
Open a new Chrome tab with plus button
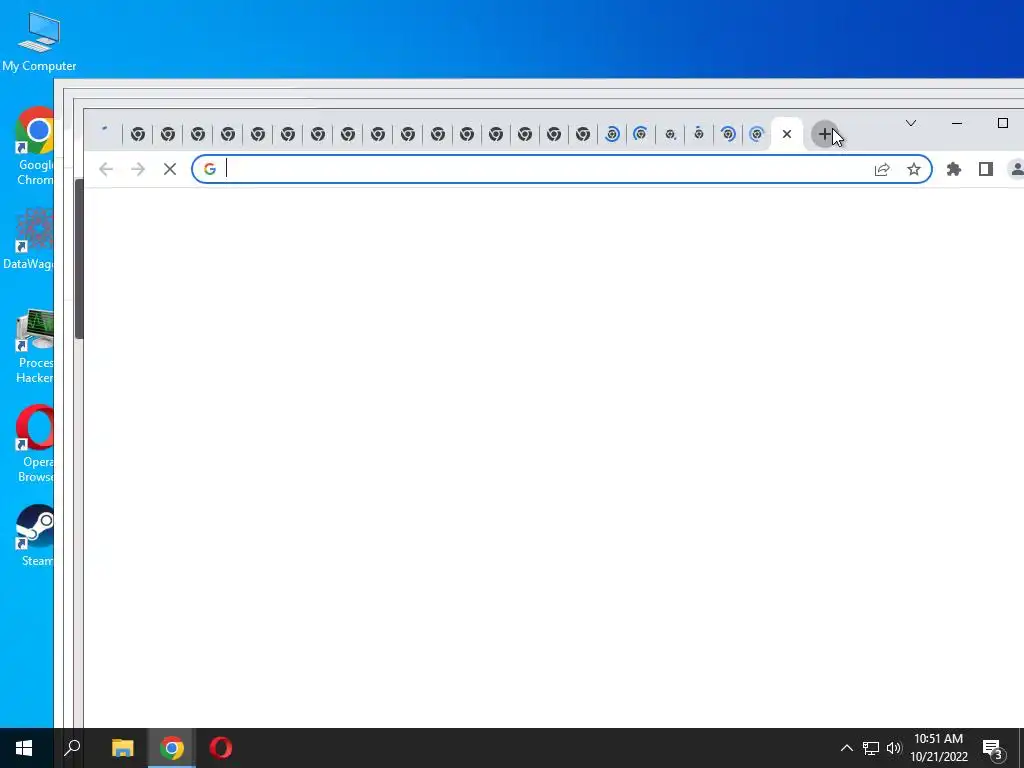(825, 135)
